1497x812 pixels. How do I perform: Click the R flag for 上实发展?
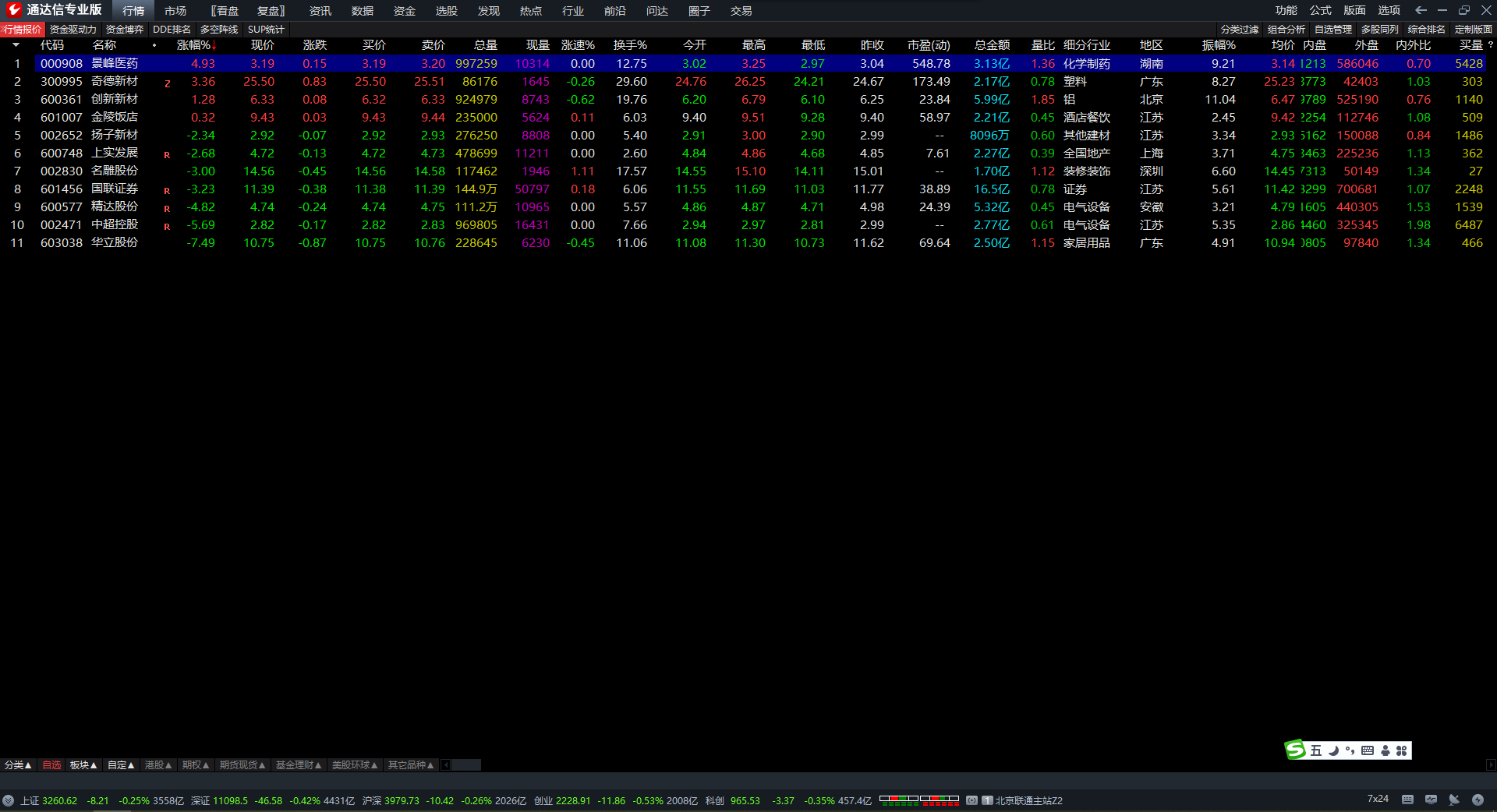(x=167, y=155)
